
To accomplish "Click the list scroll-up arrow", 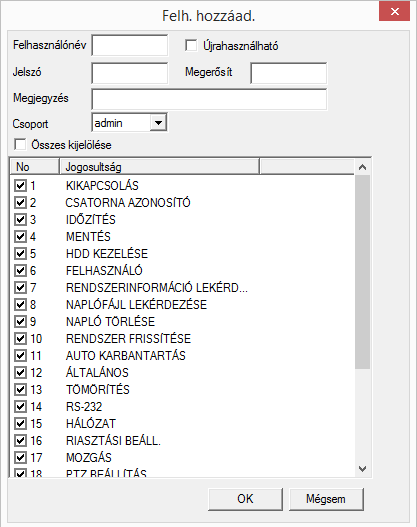I will tap(362, 167).
